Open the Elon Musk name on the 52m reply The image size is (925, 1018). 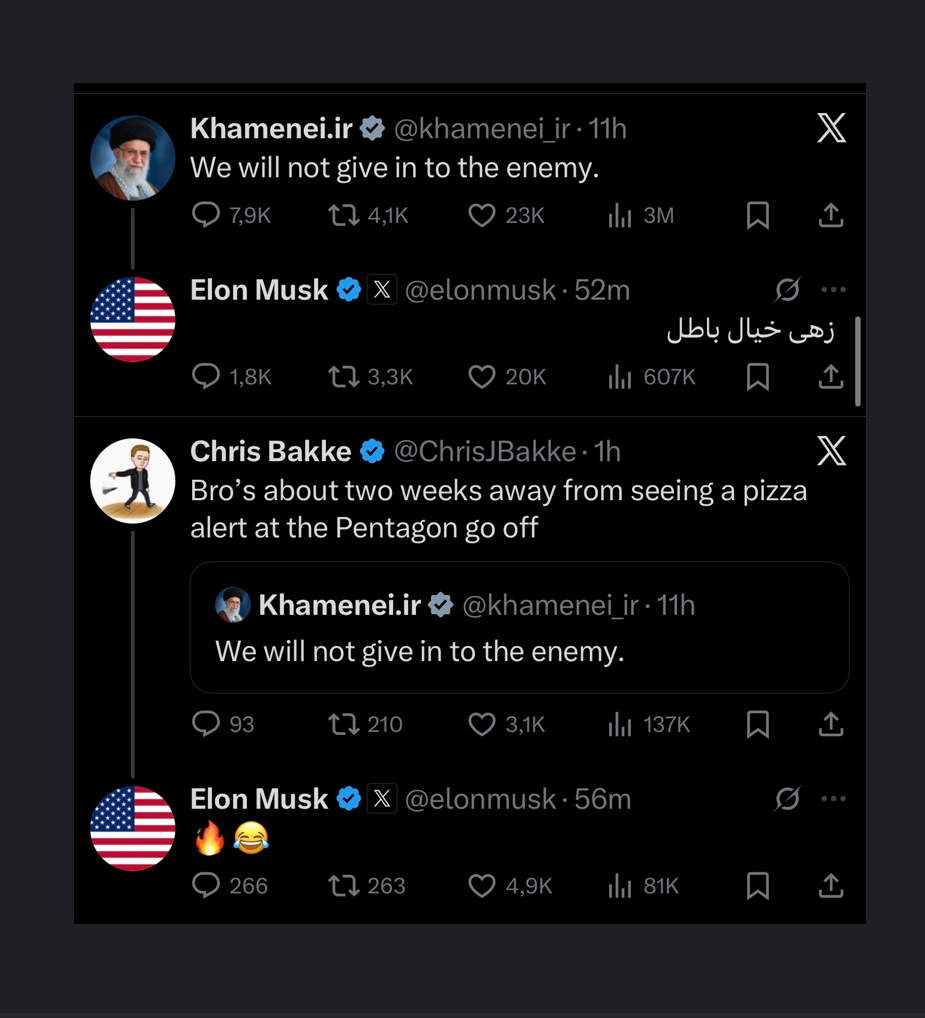(x=259, y=290)
